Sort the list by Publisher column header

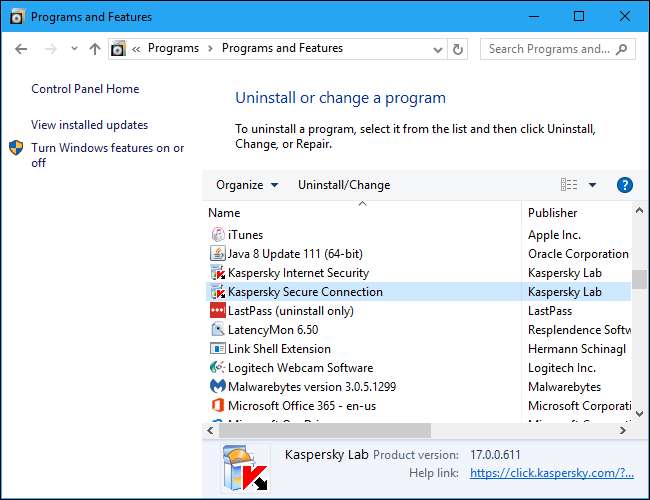tap(553, 213)
